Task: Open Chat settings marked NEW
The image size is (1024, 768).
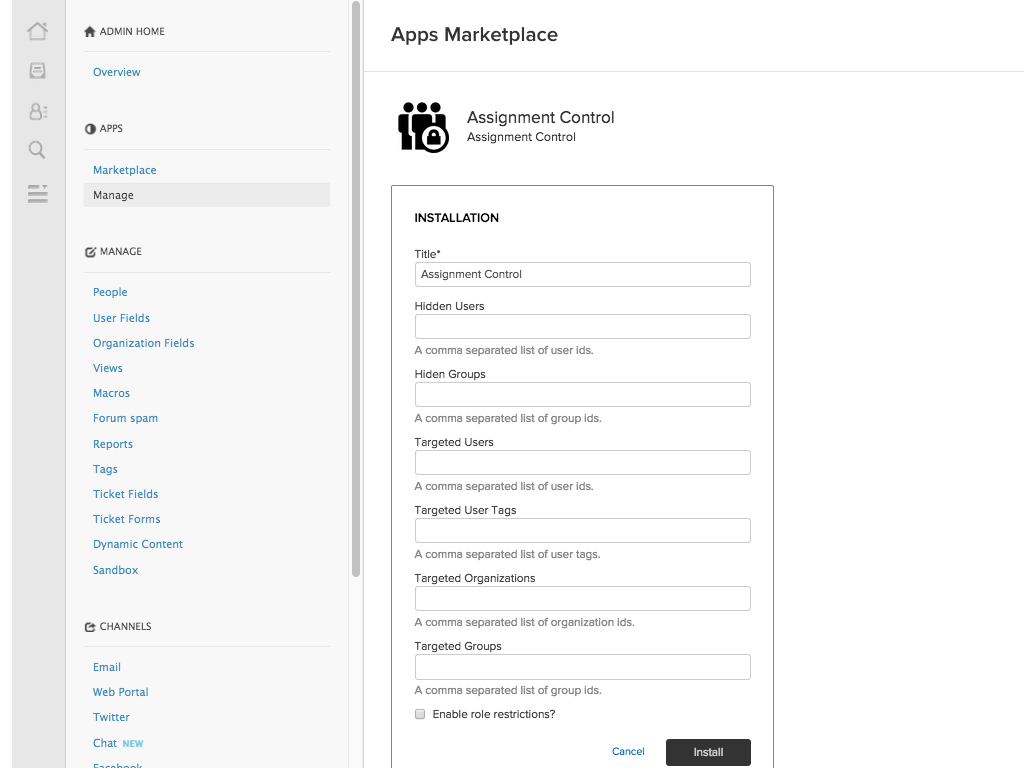Action: (105, 743)
